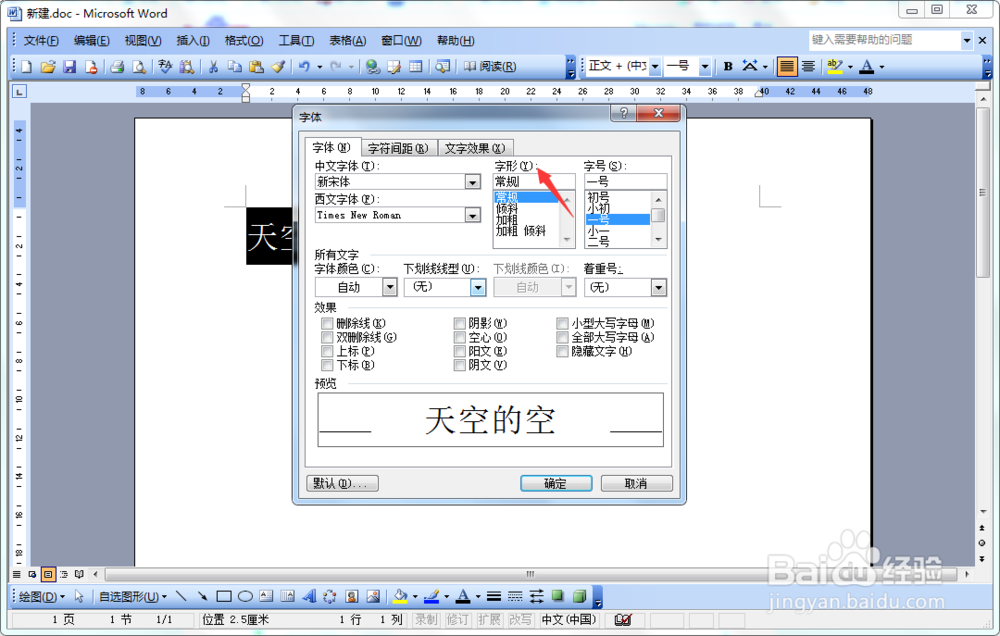The image size is (1000, 636).
Task: Select the Oval shape tool
Action: [x=246, y=596]
